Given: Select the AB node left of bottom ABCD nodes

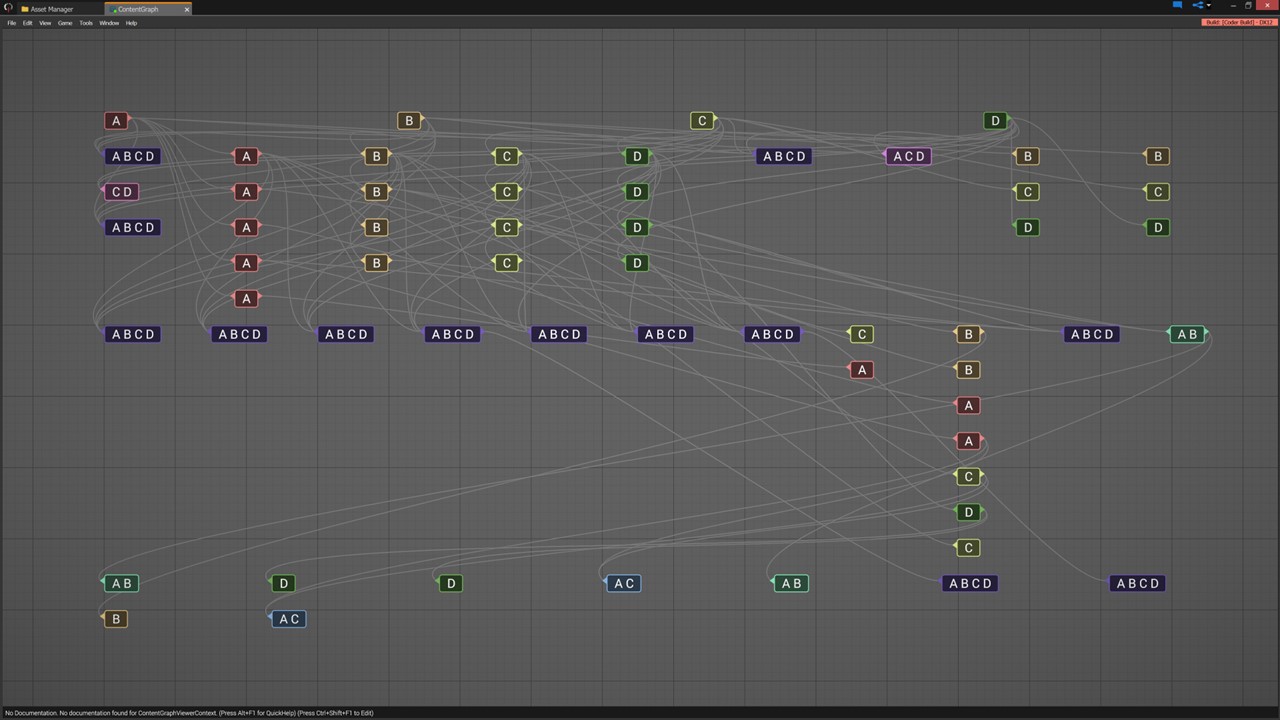Looking at the screenshot, I should 791,583.
